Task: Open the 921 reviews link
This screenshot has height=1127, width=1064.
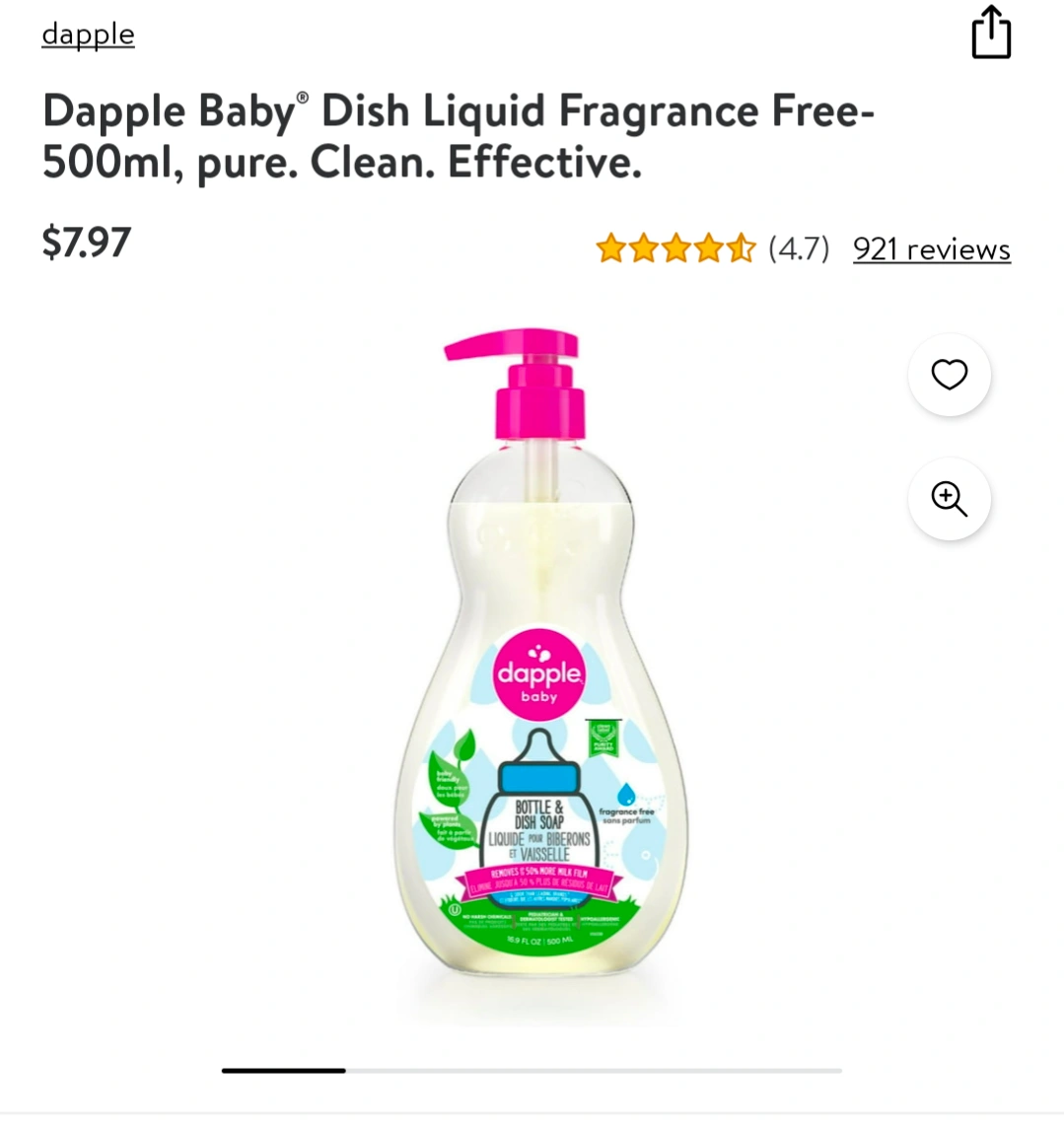Action: pos(932,249)
